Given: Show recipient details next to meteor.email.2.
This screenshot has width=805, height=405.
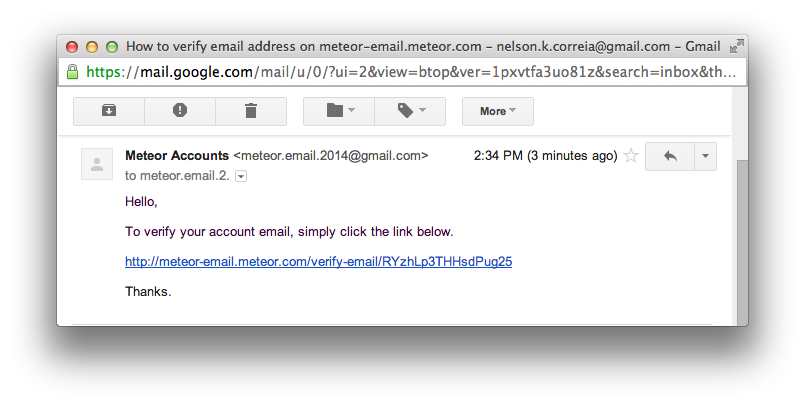Looking at the screenshot, I should pos(241,177).
